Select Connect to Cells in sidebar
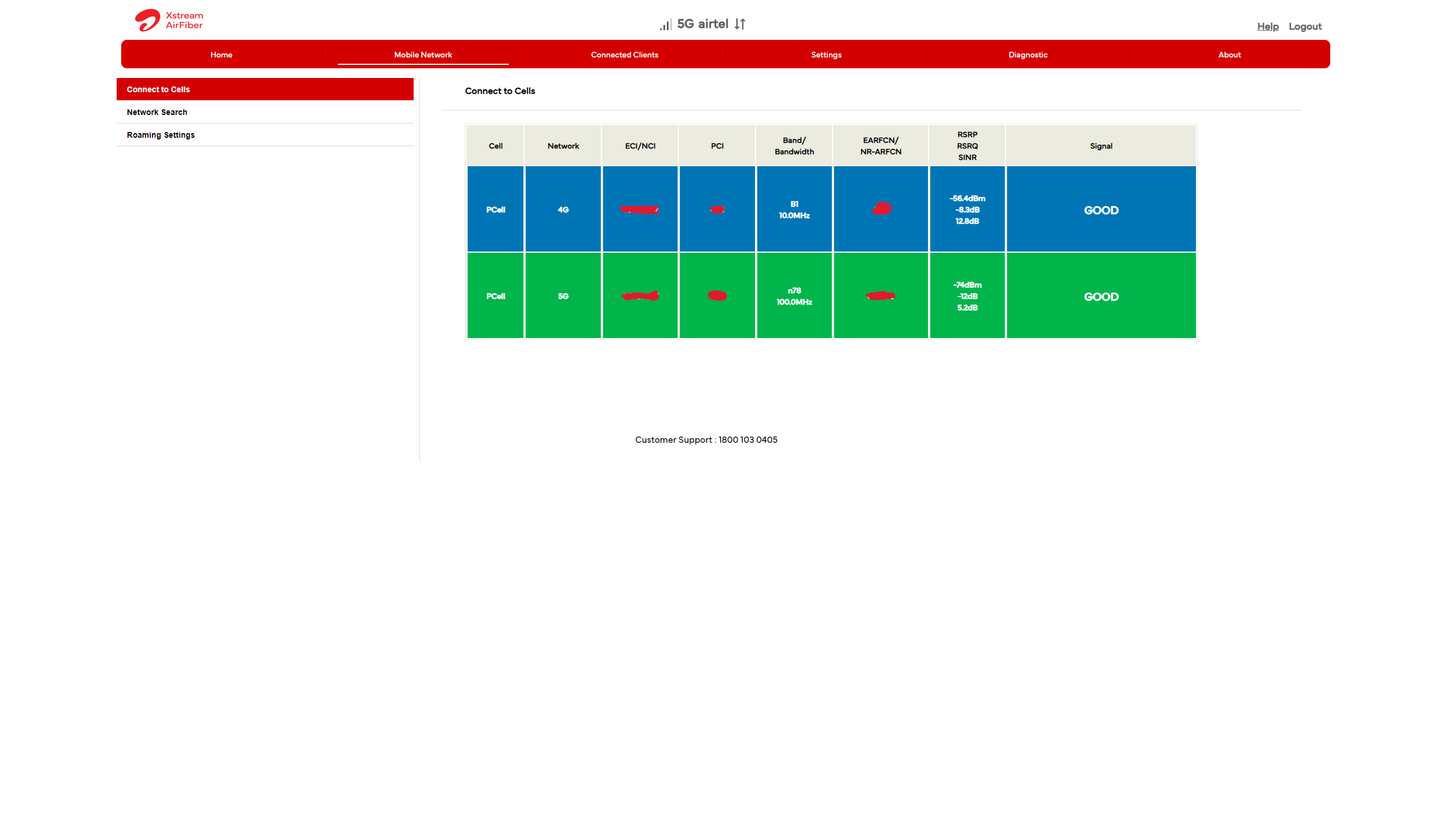Screen dimensions: 1456x819 [265, 89]
